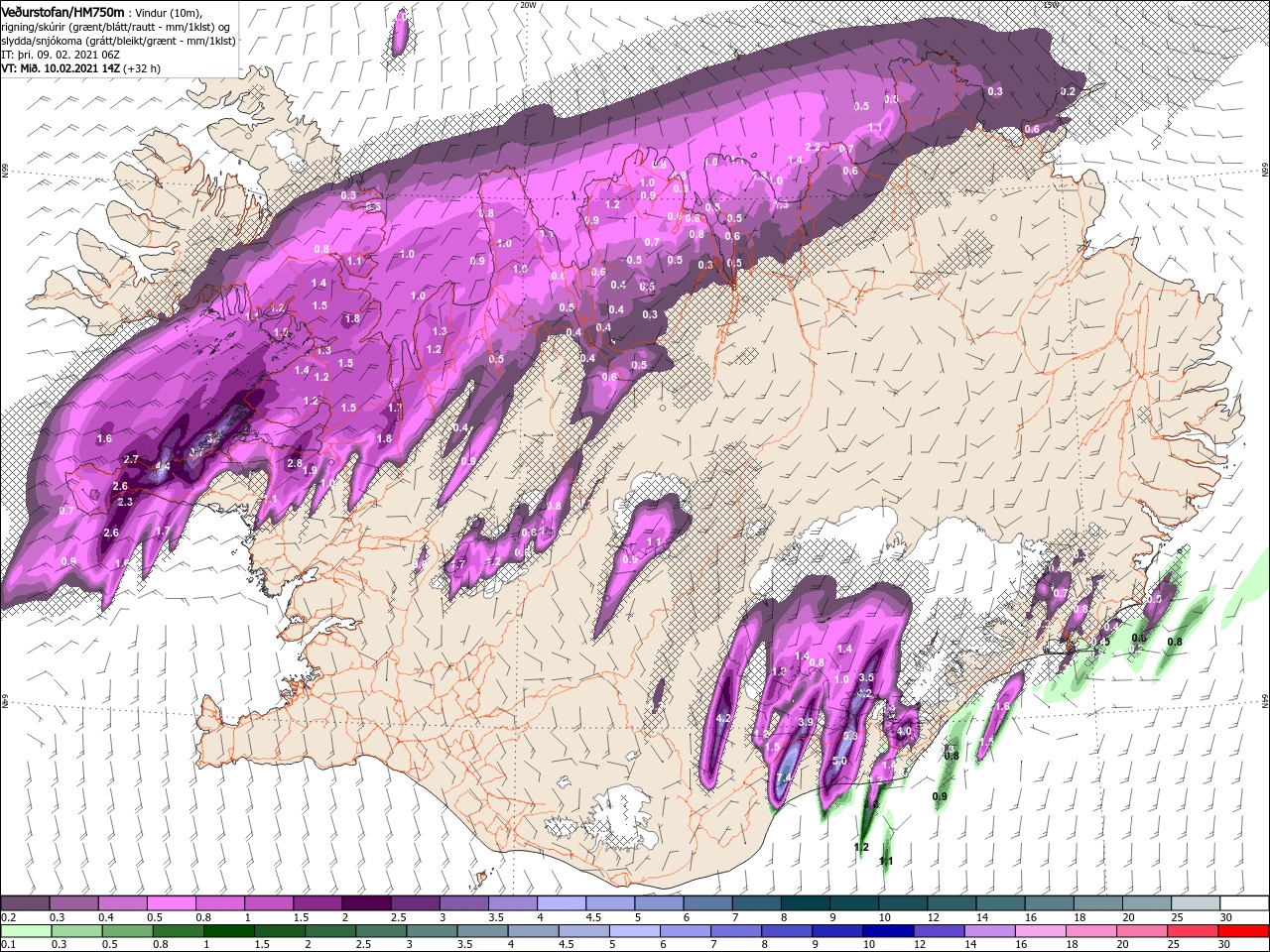Pick the violet rain legend swatch at 12
The width and height of the screenshot is (1270, 952).
point(940,931)
